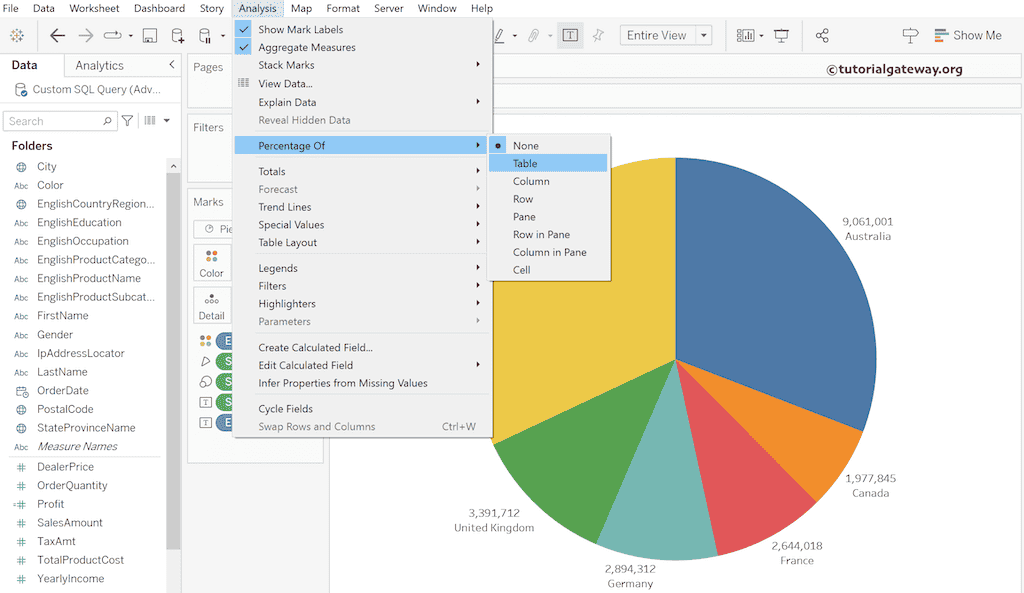Screen dimensions: 1024x593
Task: Open the Show/Hide Cards dropdown
Action: tap(747, 35)
